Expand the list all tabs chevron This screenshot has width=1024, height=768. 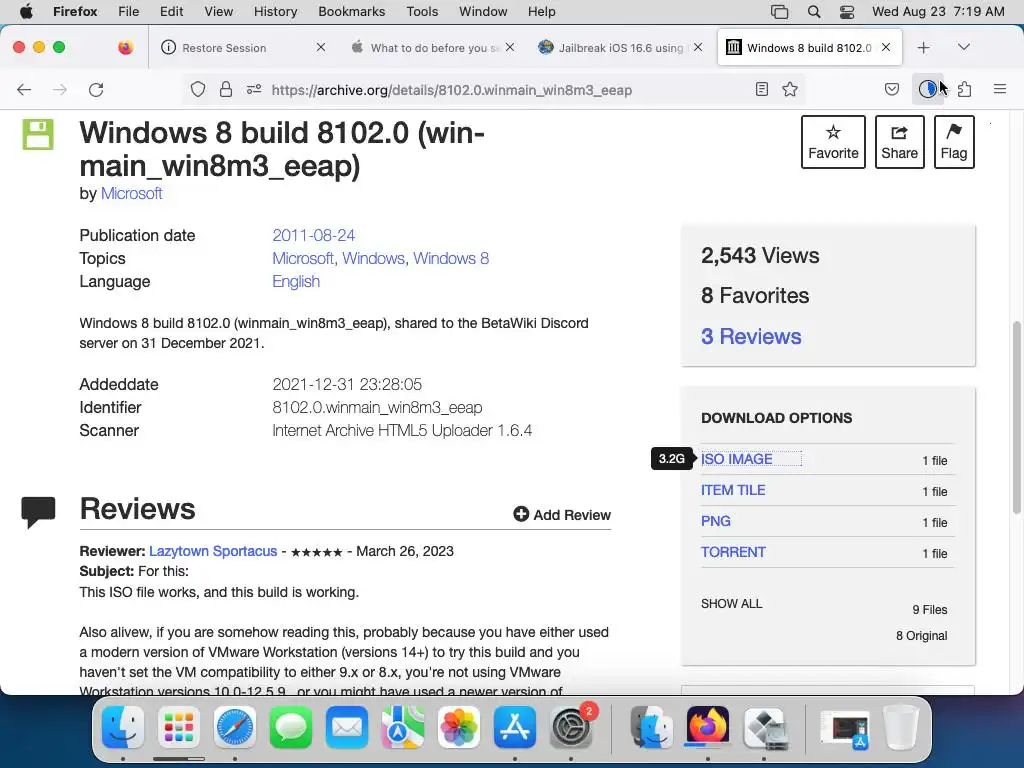pos(964,47)
